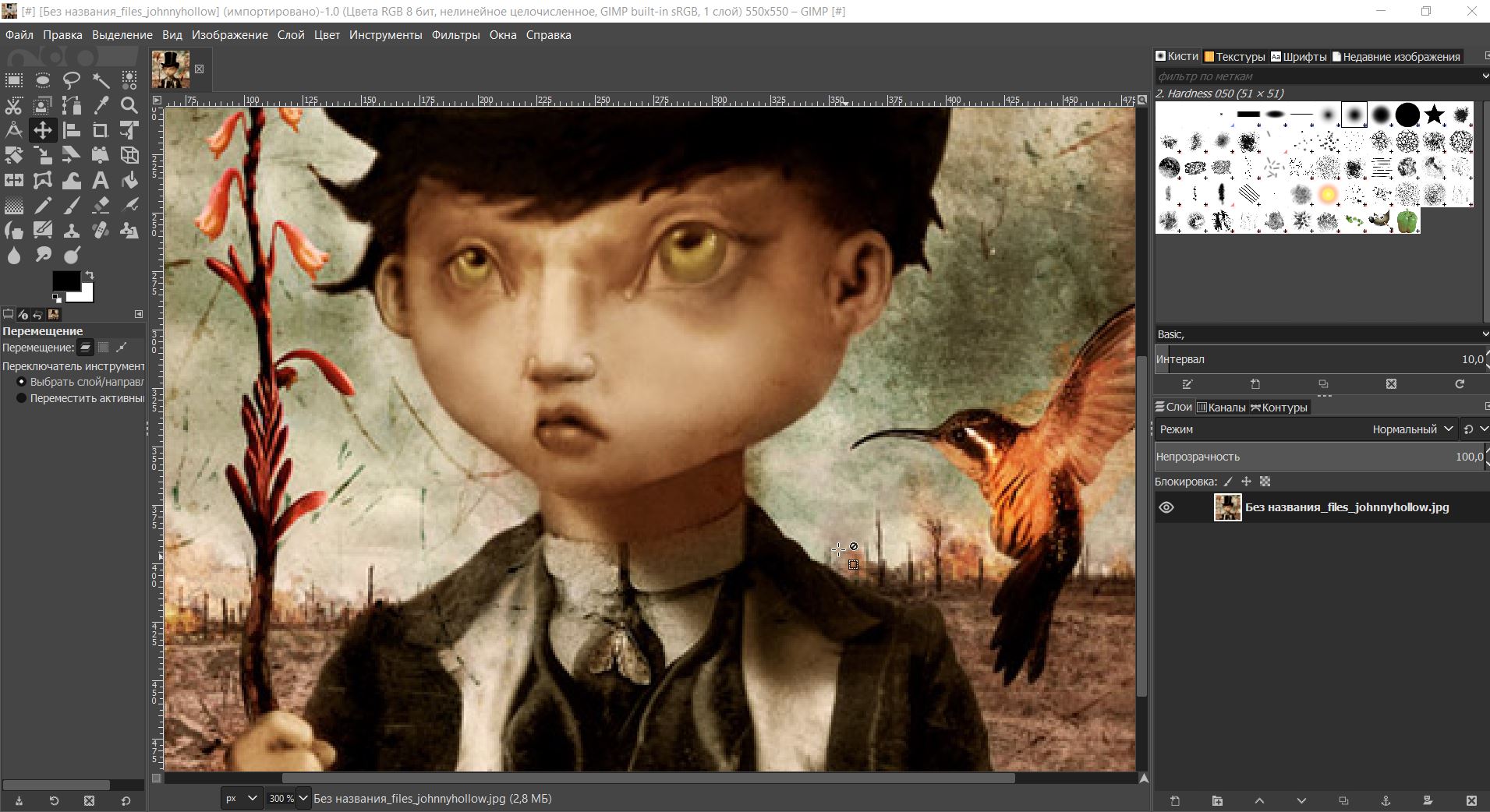Screen dimensions: 1490x812
Task: Expand the brush tag filter dropdown
Action: coord(1484,76)
